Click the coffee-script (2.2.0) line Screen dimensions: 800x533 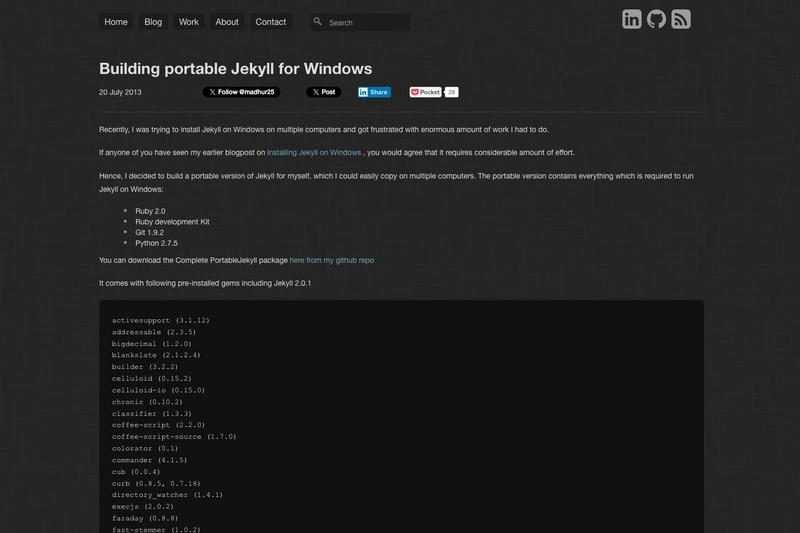158,425
